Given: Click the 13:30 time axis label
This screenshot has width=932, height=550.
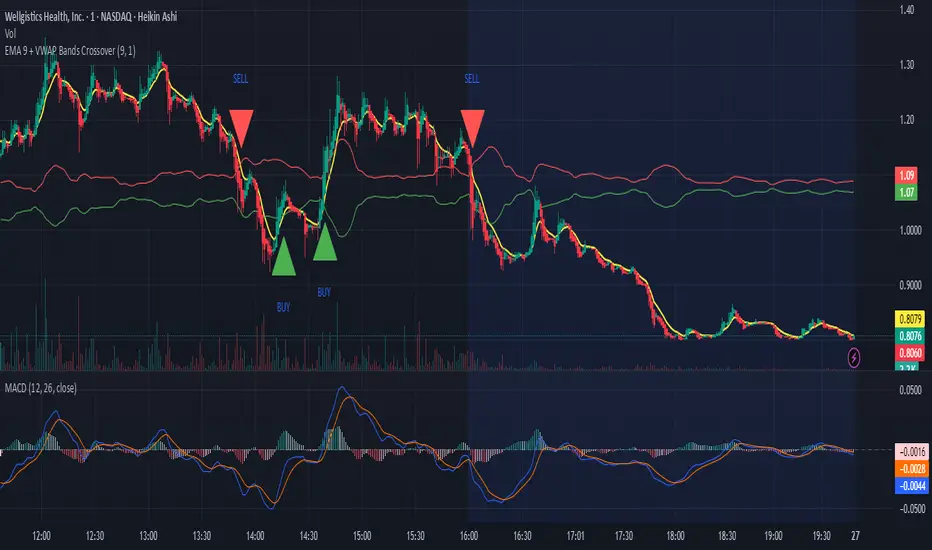Looking at the screenshot, I should click(x=201, y=536).
